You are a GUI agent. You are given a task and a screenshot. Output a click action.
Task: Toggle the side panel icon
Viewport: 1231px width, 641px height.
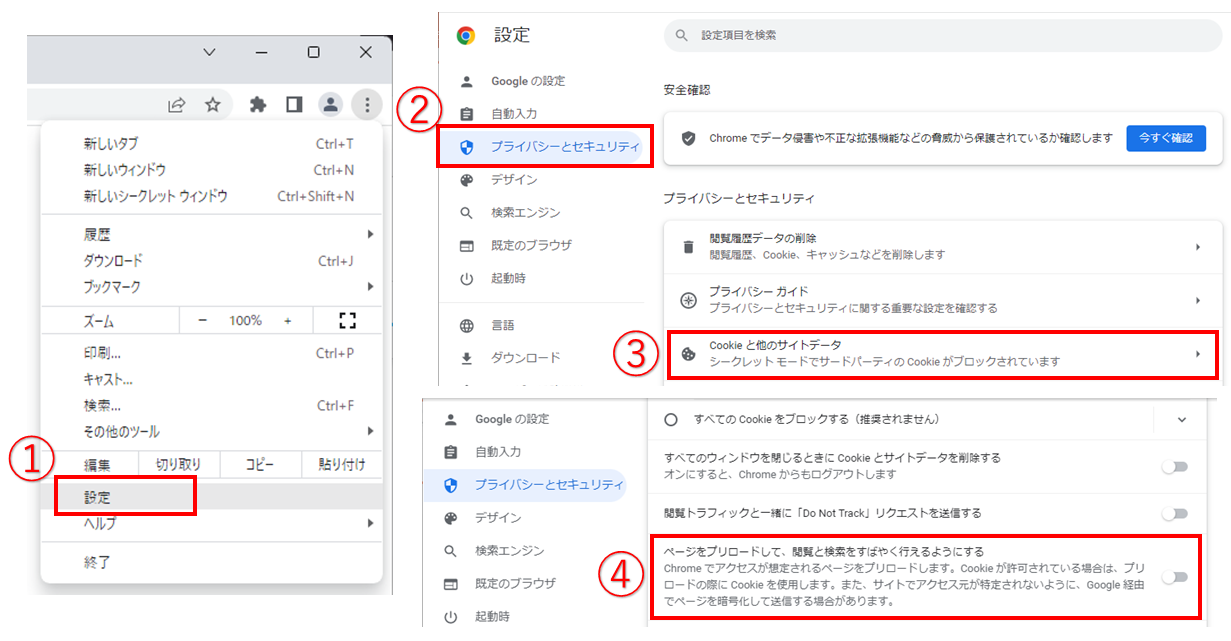[294, 104]
